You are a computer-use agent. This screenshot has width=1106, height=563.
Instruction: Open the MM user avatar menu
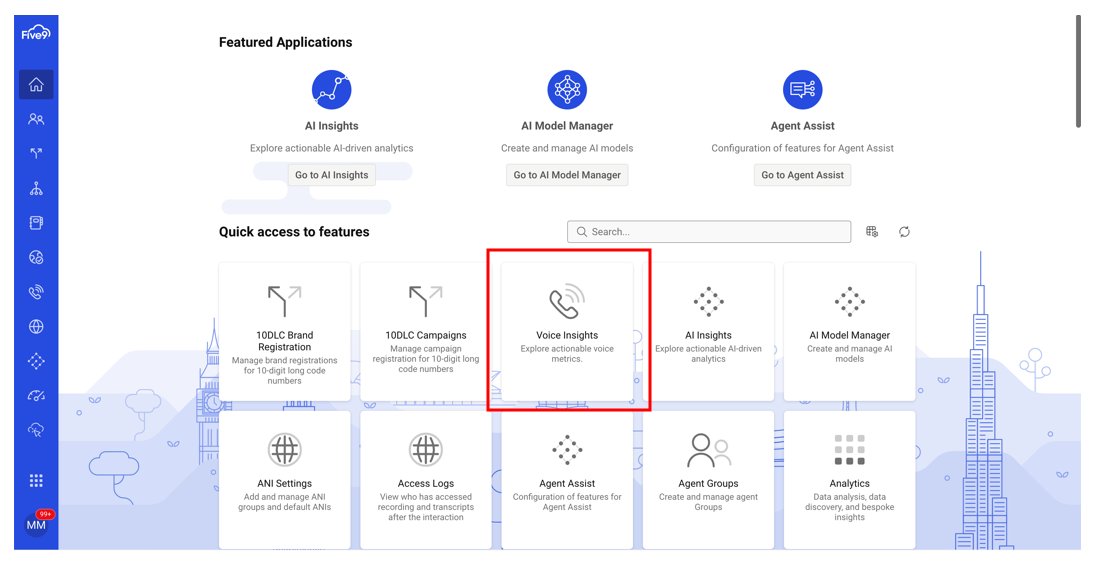tap(36, 525)
